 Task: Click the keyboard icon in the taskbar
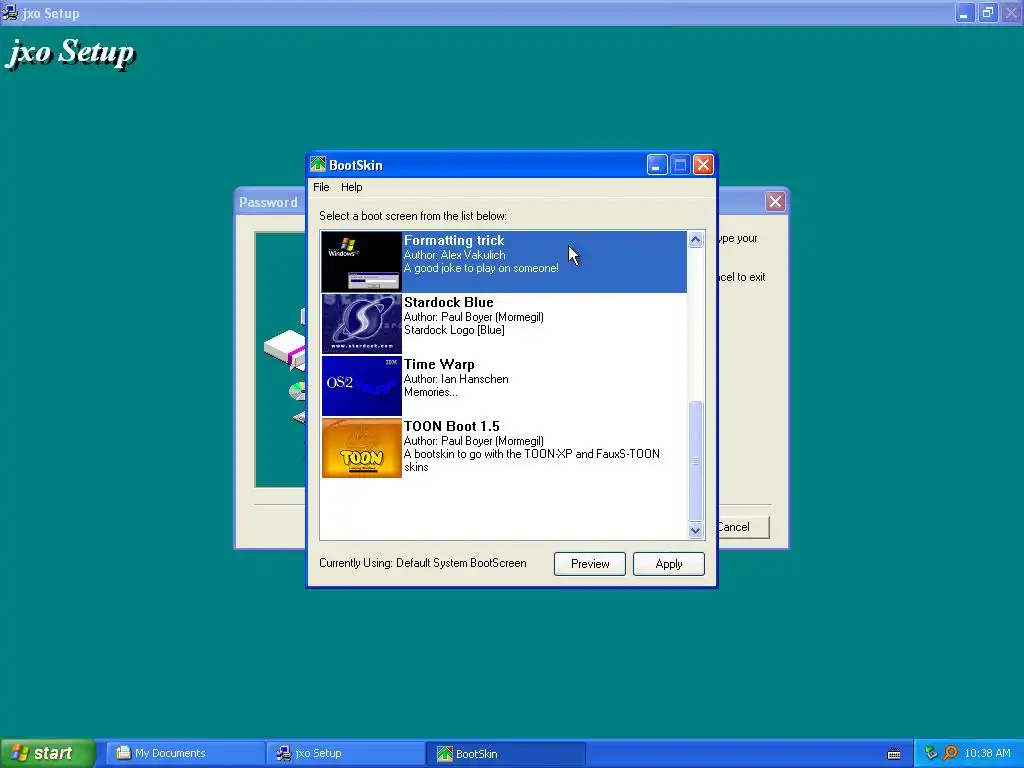[x=894, y=754]
